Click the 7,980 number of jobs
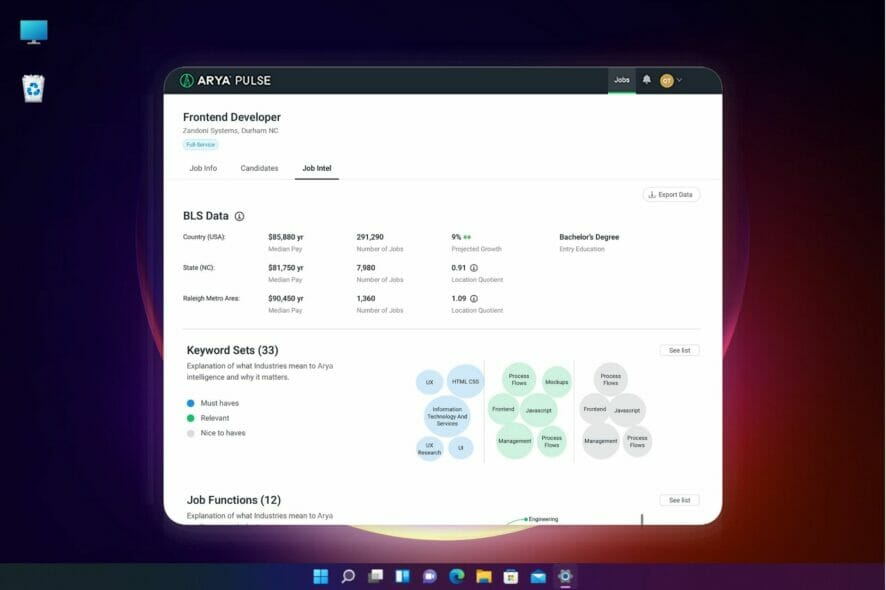The height and width of the screenshot is (590, 886). pyautogui.click(x=366, y=268)
